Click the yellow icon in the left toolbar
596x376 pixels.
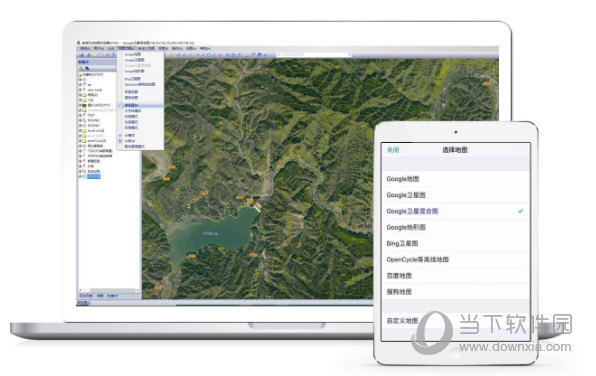click(x=95, y=55)
